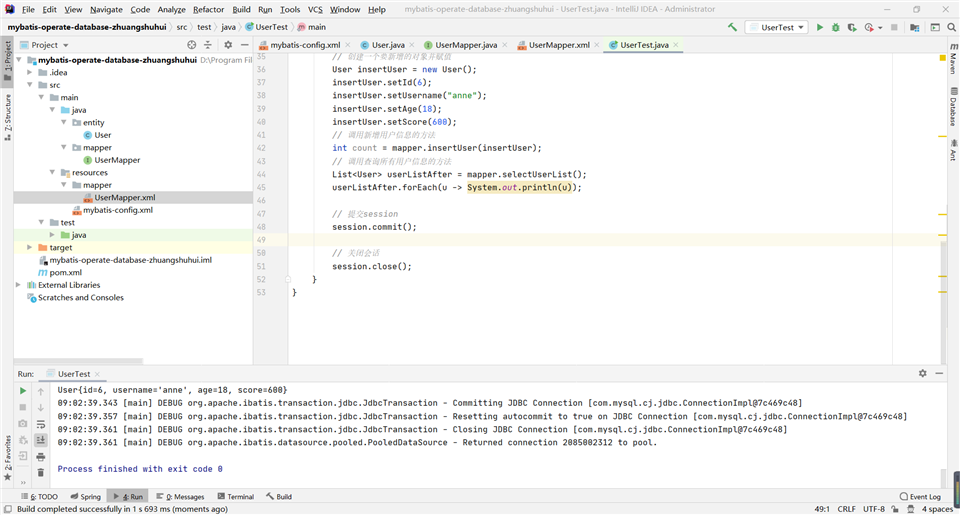
Task: Close the UserTest.java editor tab
Action: tap(676, 45)
